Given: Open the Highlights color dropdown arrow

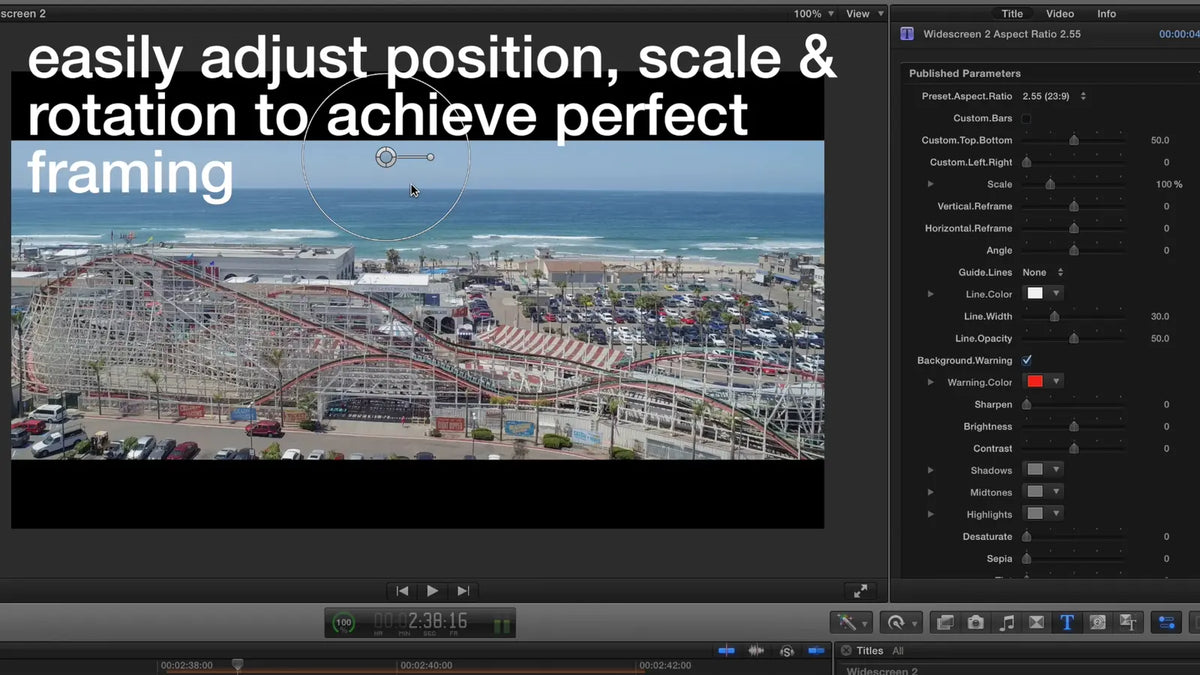Looking at the screenshot, I should click(x=1056, y=514).
